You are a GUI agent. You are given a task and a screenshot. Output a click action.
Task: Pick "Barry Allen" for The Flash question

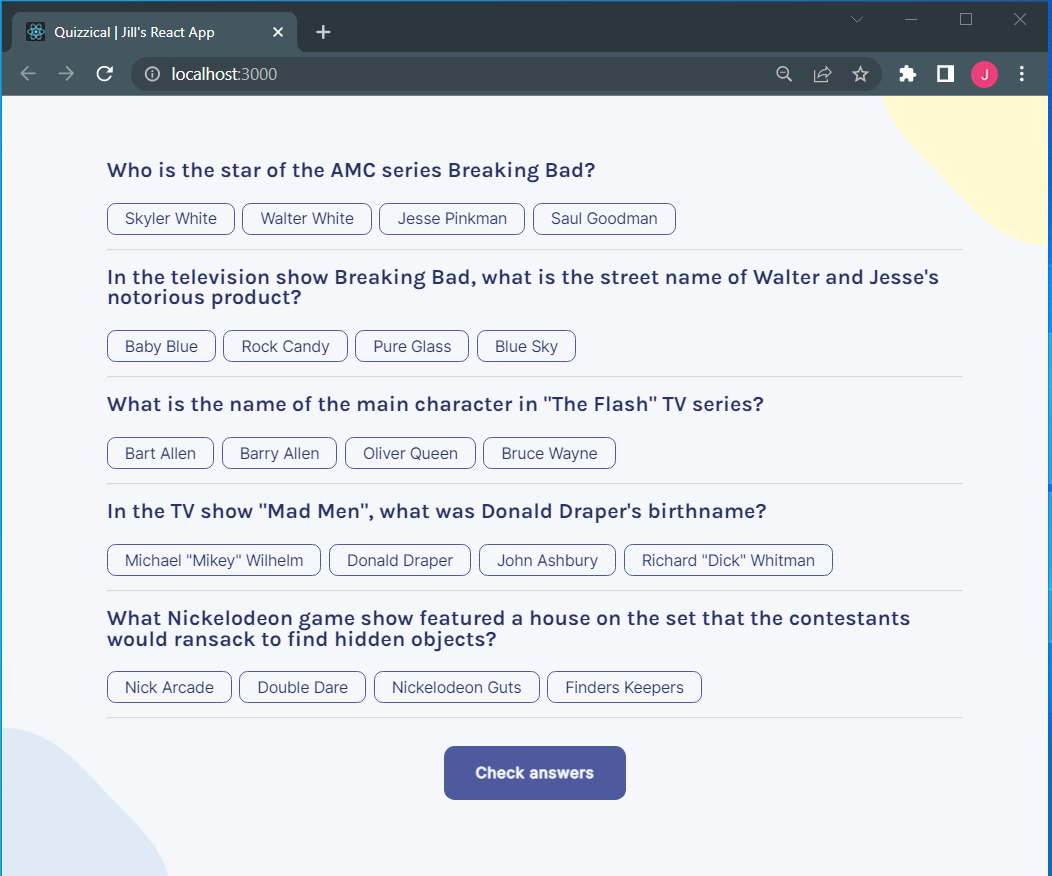point(279,452)
